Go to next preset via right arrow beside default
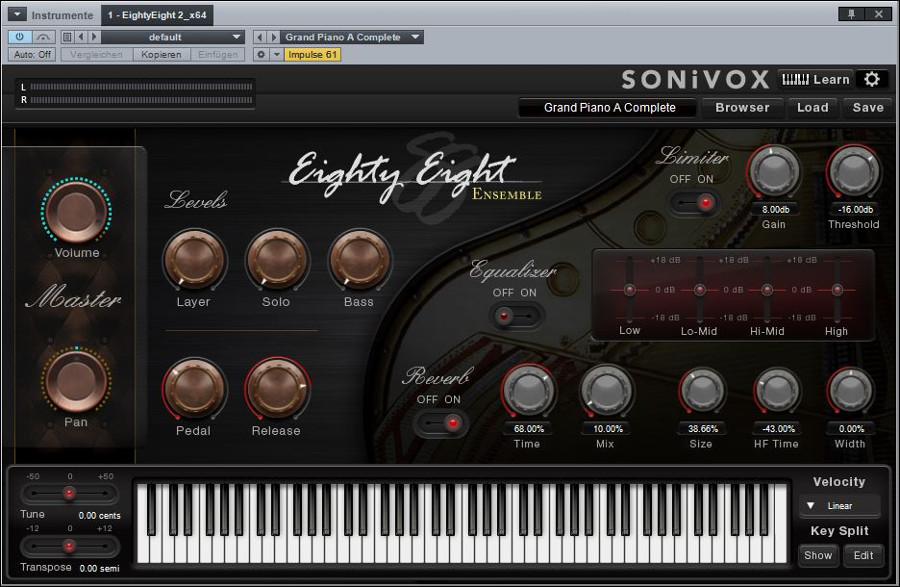 [94, 37]
